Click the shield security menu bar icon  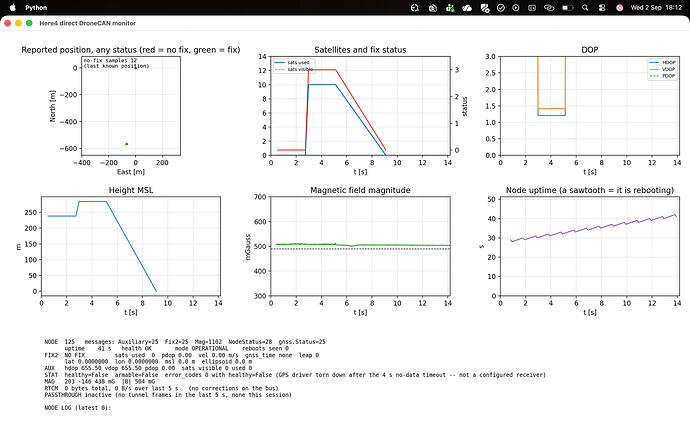click(x=484, y=7)
